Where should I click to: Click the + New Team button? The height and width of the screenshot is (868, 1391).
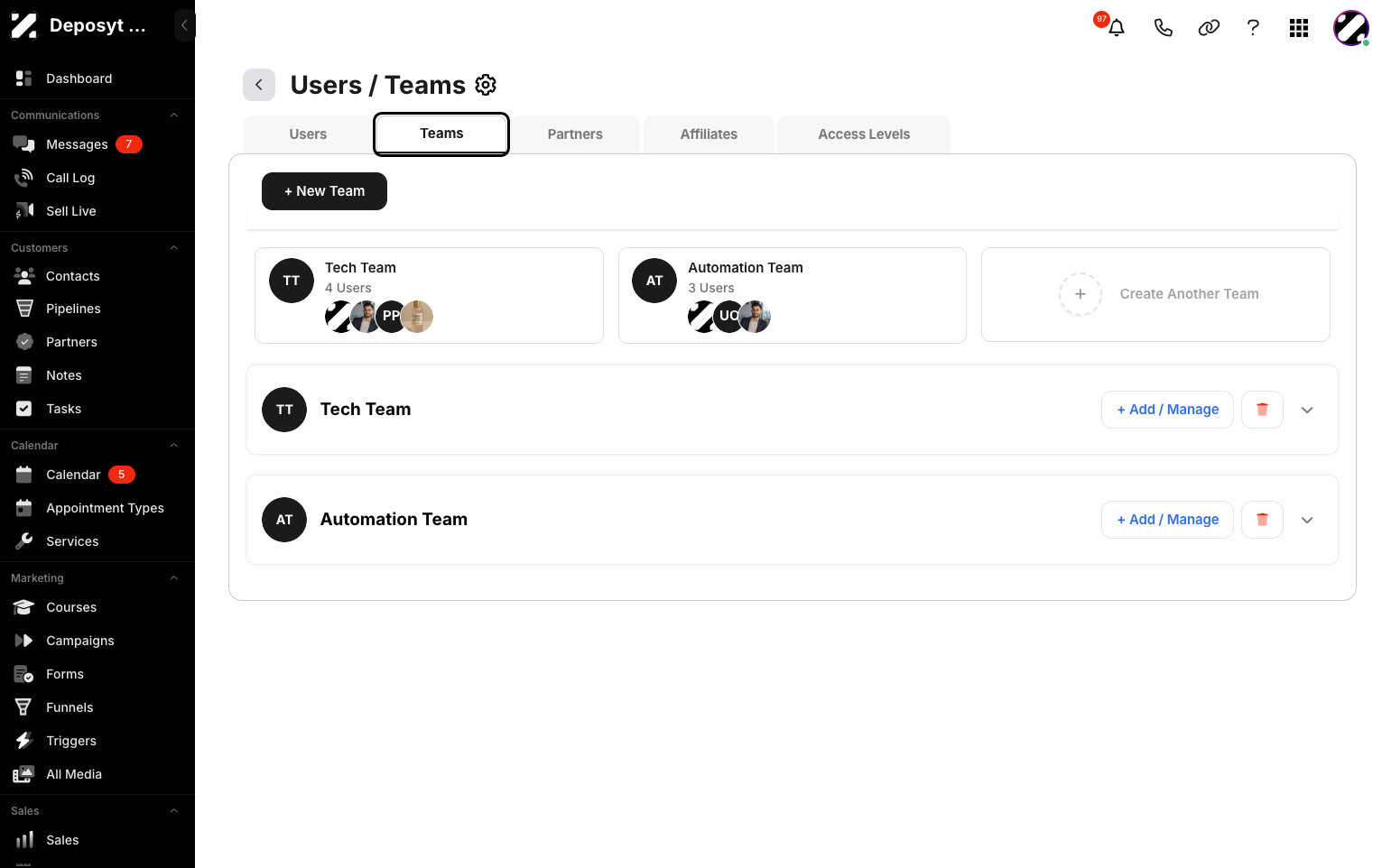click(x=324, y=191)
